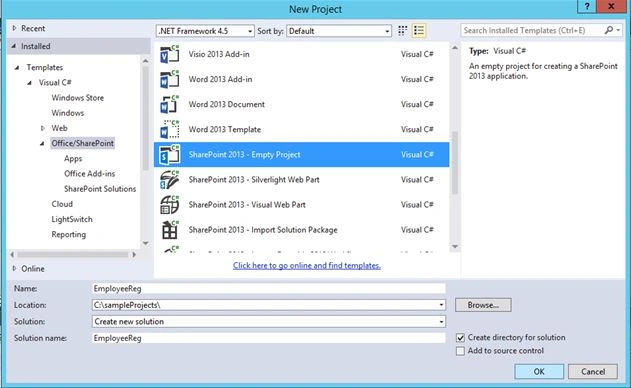Screen dimensions: 631x388
Task: Select the Windows template category
Action: coord(68,113)
